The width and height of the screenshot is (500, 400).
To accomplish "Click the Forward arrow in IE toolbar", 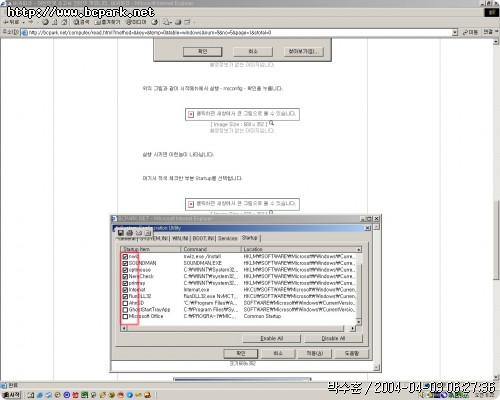I will (x=31, y=22).
